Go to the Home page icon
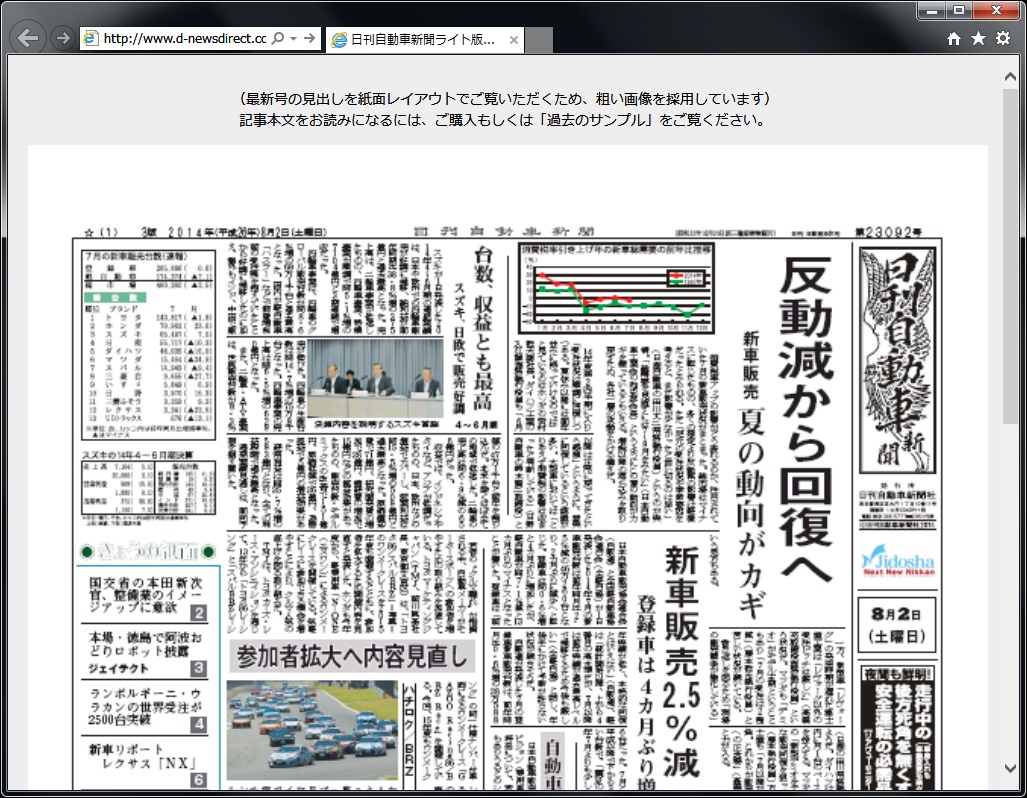Image resolution: width=1027 pixels, height=798 pixels. [954, 38]
